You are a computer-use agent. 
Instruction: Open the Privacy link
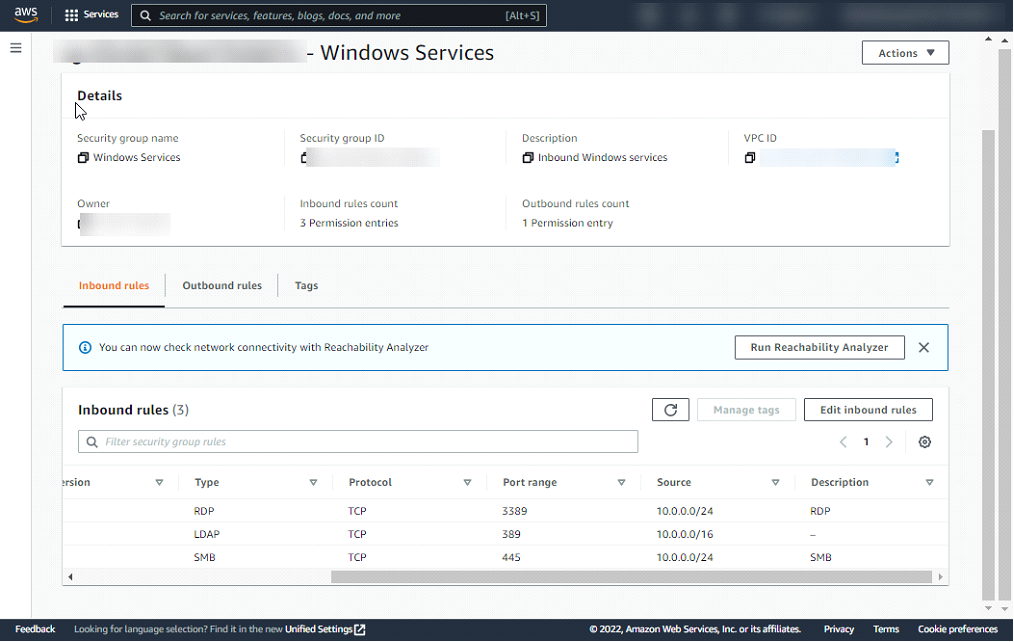[x=839, y=630]
